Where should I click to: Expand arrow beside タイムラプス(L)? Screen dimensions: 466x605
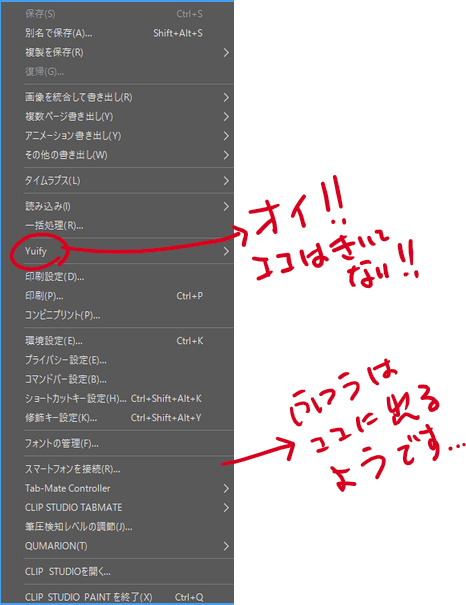point(226,181)
